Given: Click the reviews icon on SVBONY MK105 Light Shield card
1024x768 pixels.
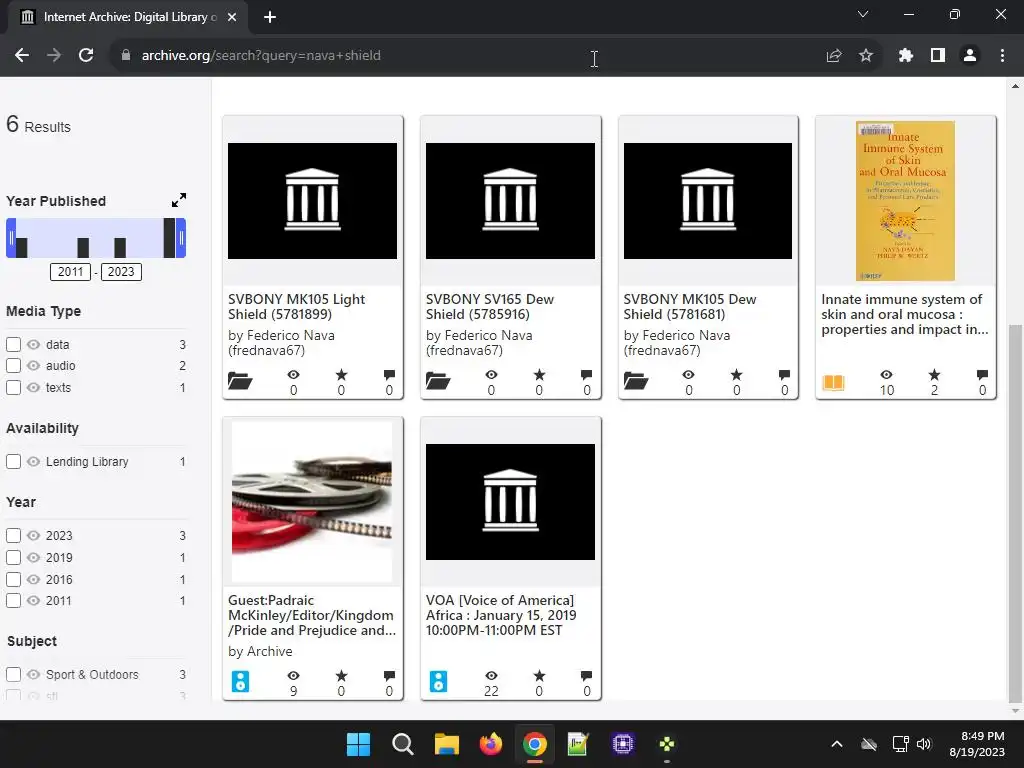Looking at the screenshot, I should click(389, 374).
